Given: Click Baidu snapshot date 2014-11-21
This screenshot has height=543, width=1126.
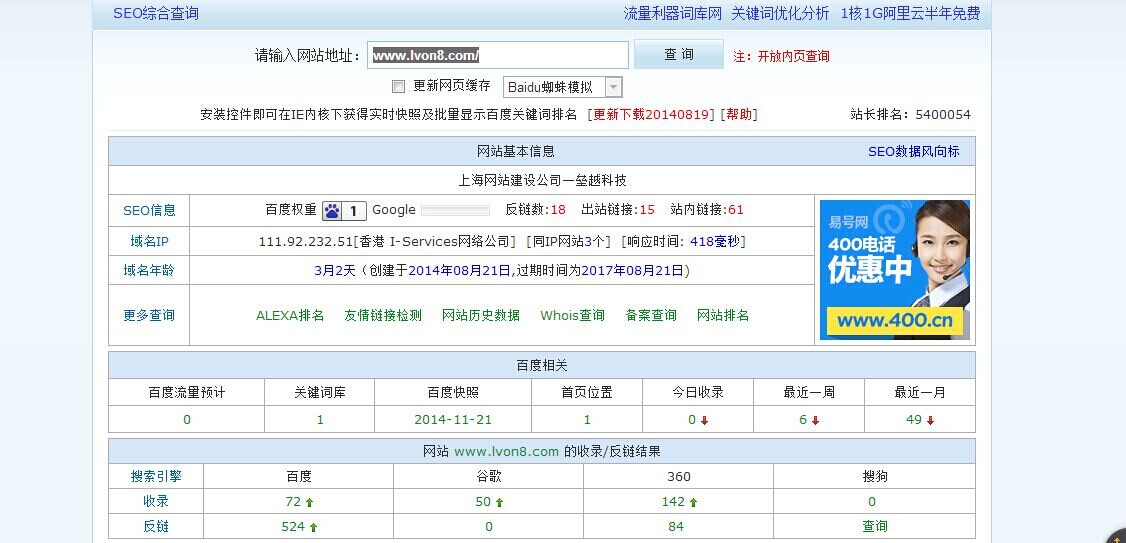Looking at the screenshot, I should pyautogui.click(x=453, y=420).
